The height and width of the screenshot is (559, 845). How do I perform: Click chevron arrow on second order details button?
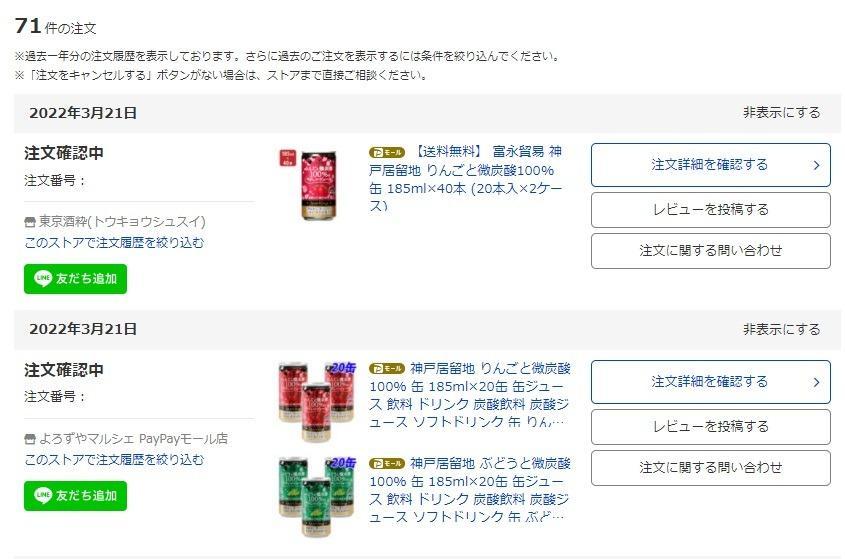(x=816, y=382)
